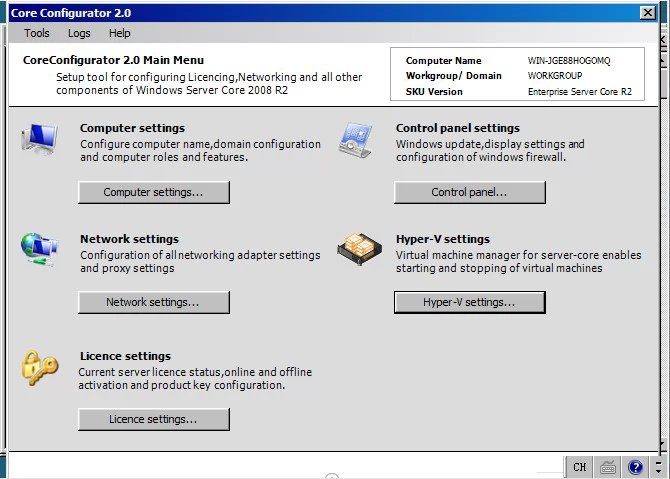Click the computer name WIN-JGE88HOGOMQ text
The width and height of the screenshot is (670, 479).
tap(568, 61)
